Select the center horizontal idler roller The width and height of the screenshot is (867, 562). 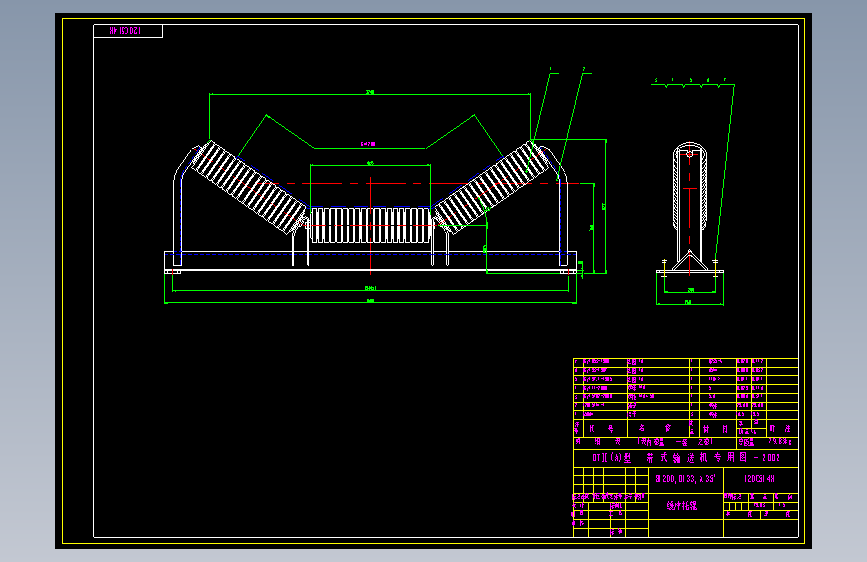click(370, 225)
